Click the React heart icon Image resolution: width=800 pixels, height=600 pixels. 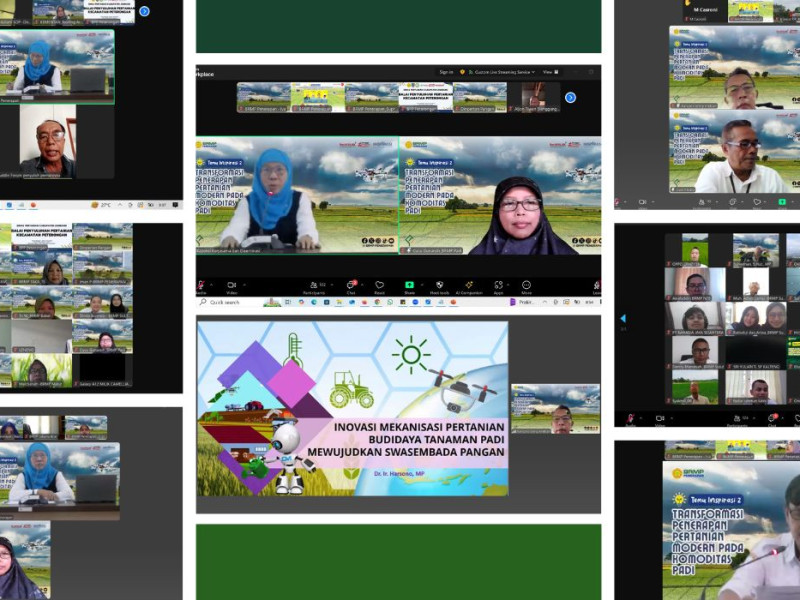pyautogui.click(x=380, y=286)
